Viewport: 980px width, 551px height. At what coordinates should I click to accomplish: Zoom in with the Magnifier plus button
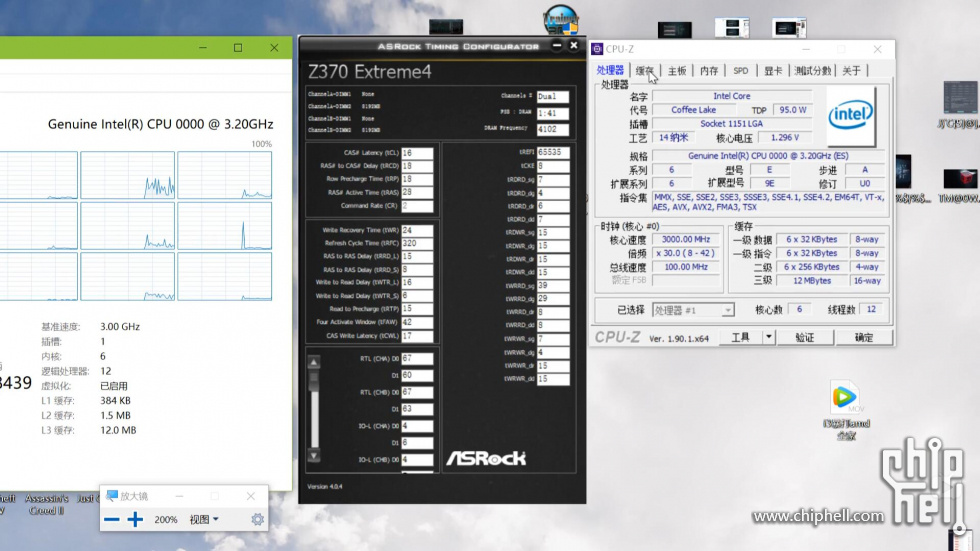click(x=135, y=519)
